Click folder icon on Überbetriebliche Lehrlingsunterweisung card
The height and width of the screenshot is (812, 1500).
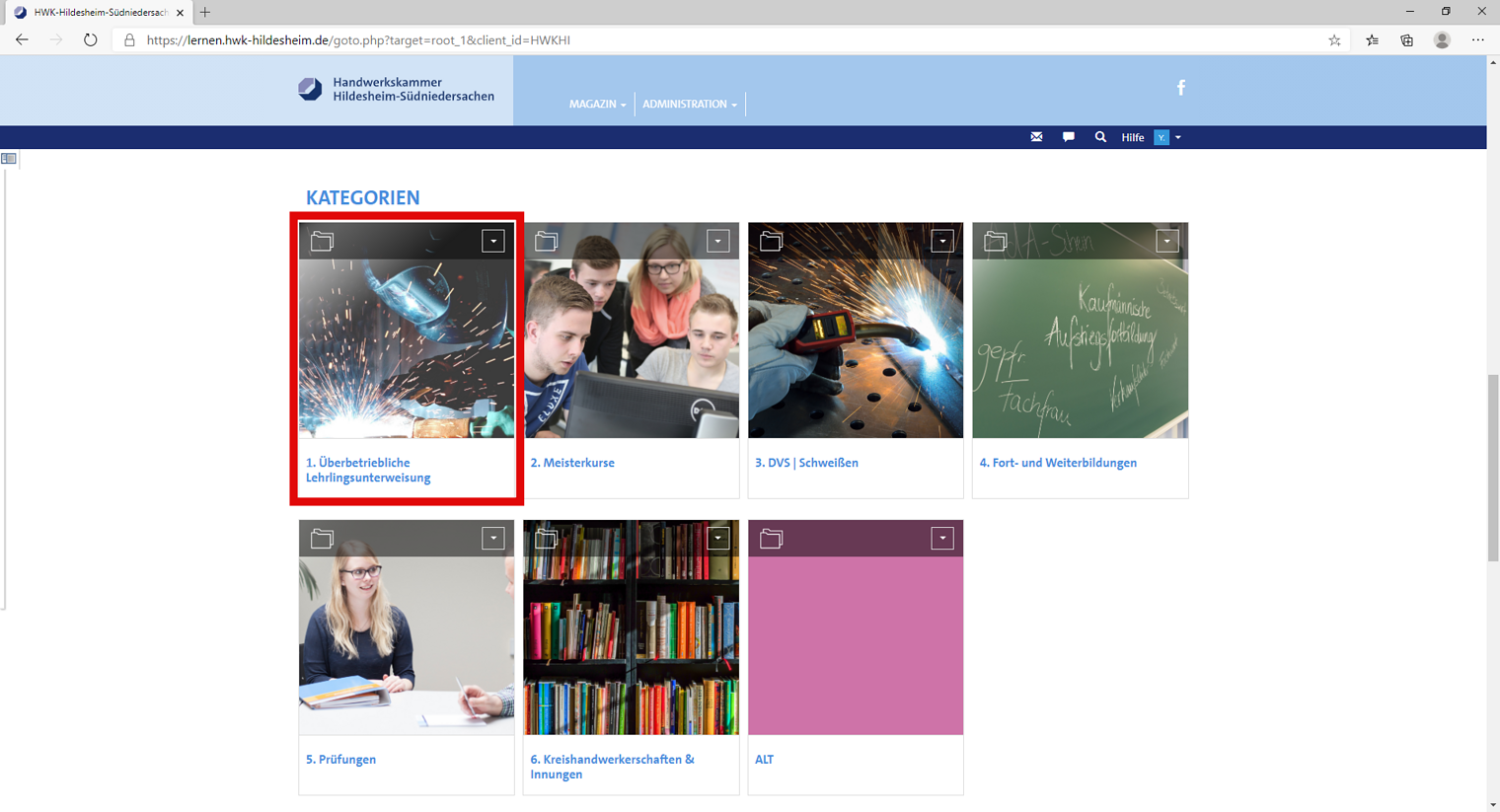(x=323, y=241)
